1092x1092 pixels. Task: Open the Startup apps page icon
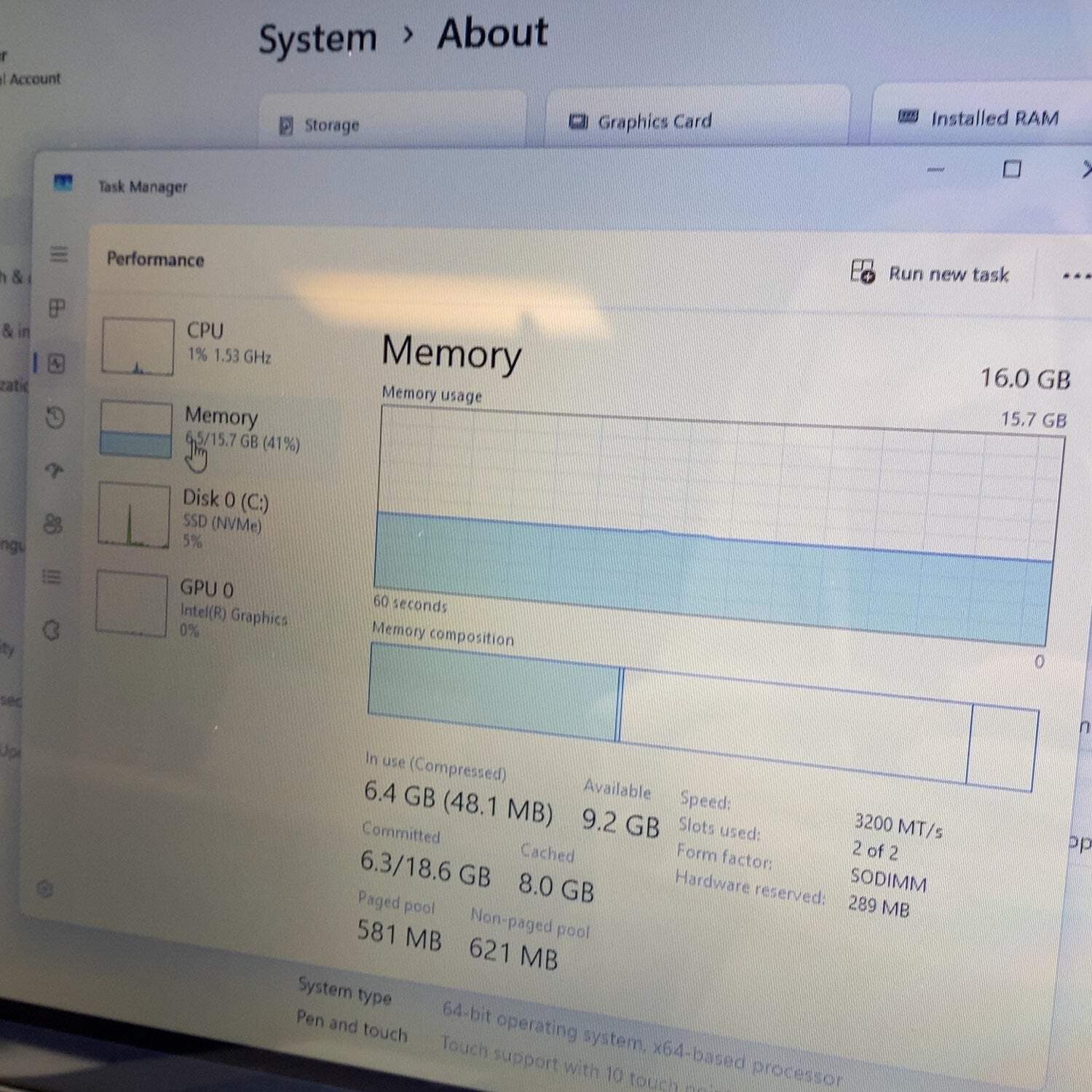(x=55, y=471)
